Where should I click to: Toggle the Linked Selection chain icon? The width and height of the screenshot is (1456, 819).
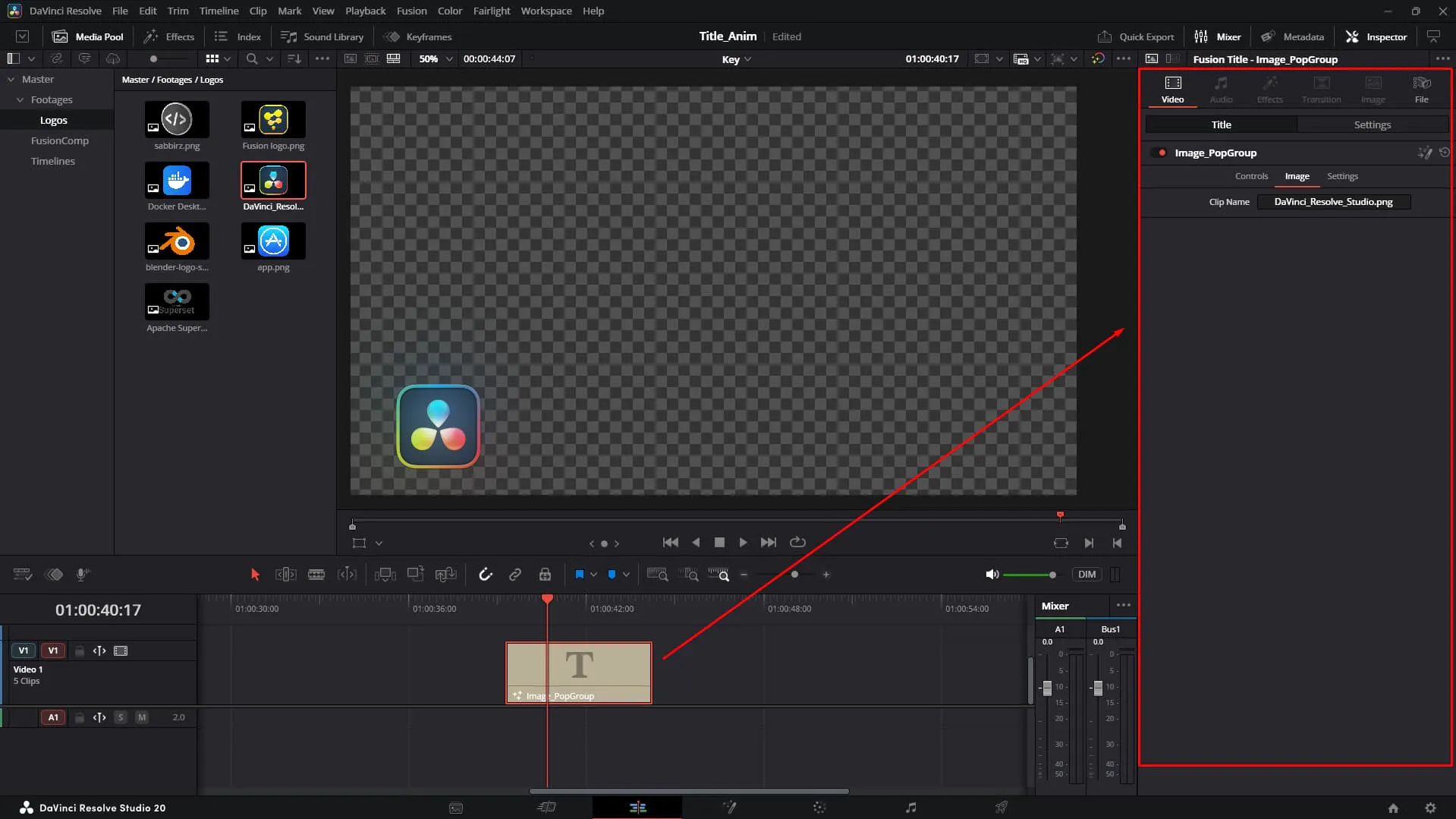[x=515, y=575]
